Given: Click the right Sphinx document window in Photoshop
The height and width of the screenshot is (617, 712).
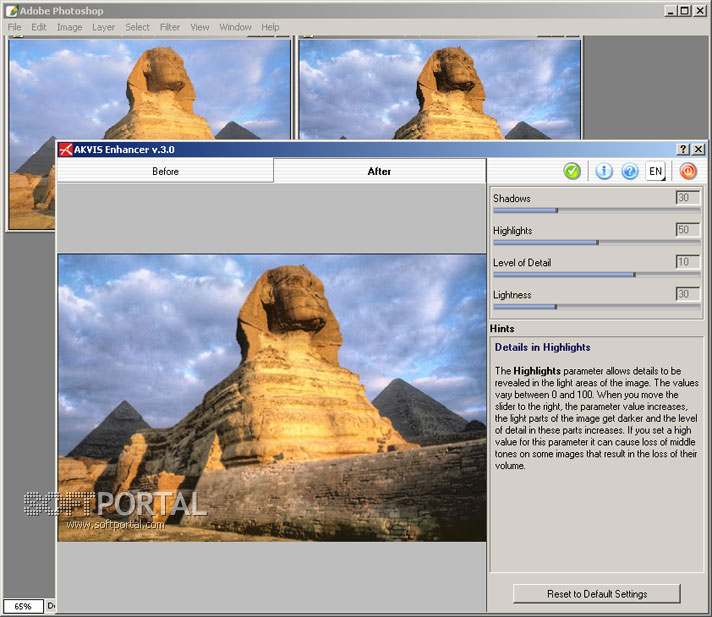Looking at the screenshot, I should [x=440, y=89].
